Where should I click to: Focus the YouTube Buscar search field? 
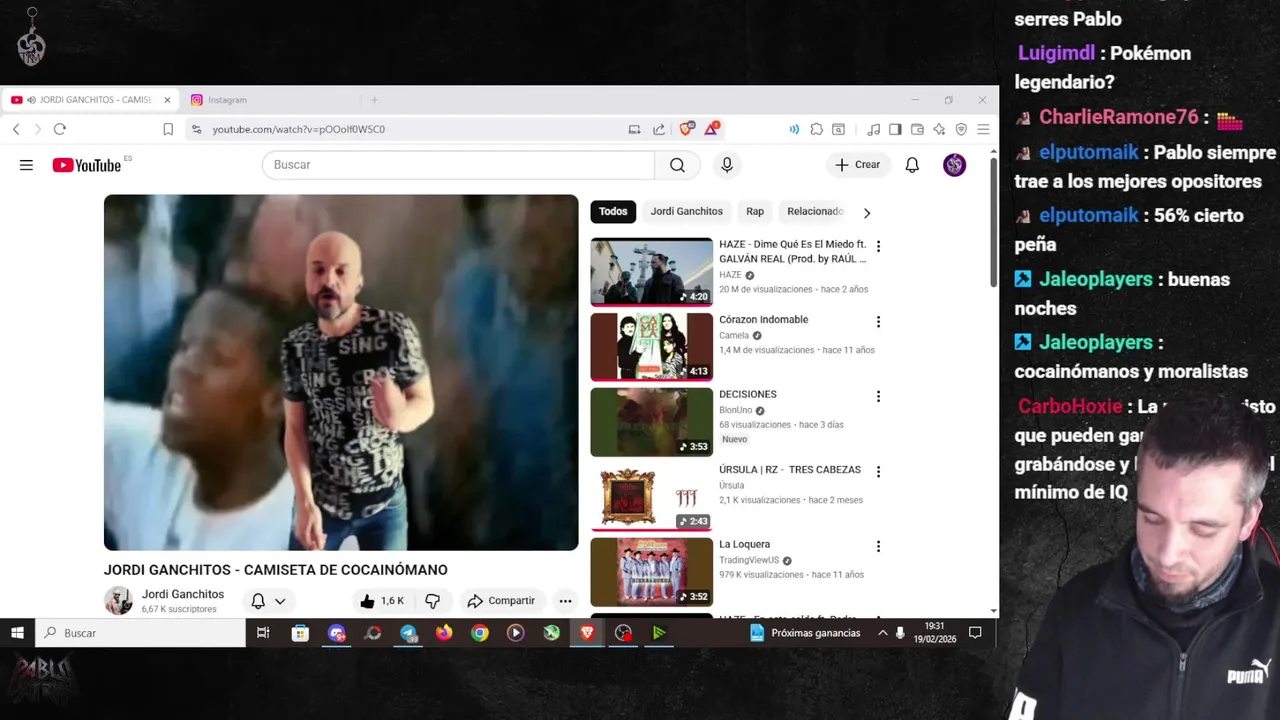[458, 165]
